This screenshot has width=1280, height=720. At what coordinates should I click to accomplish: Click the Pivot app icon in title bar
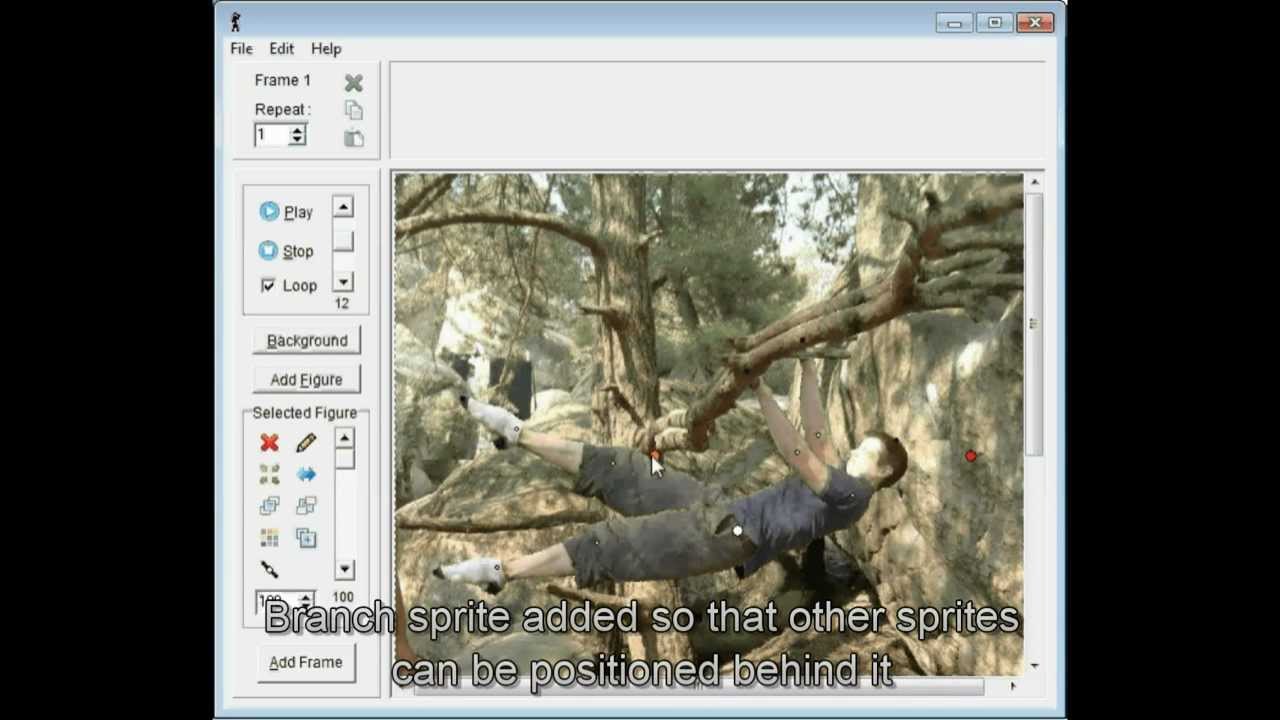pos(236,22)
